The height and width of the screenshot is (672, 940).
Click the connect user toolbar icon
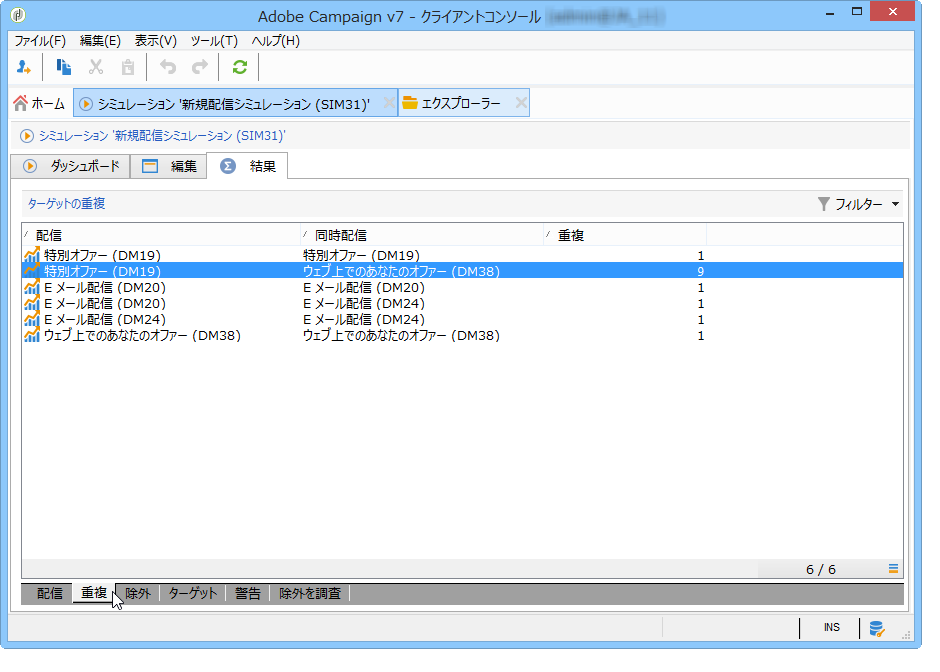[24, 67]
